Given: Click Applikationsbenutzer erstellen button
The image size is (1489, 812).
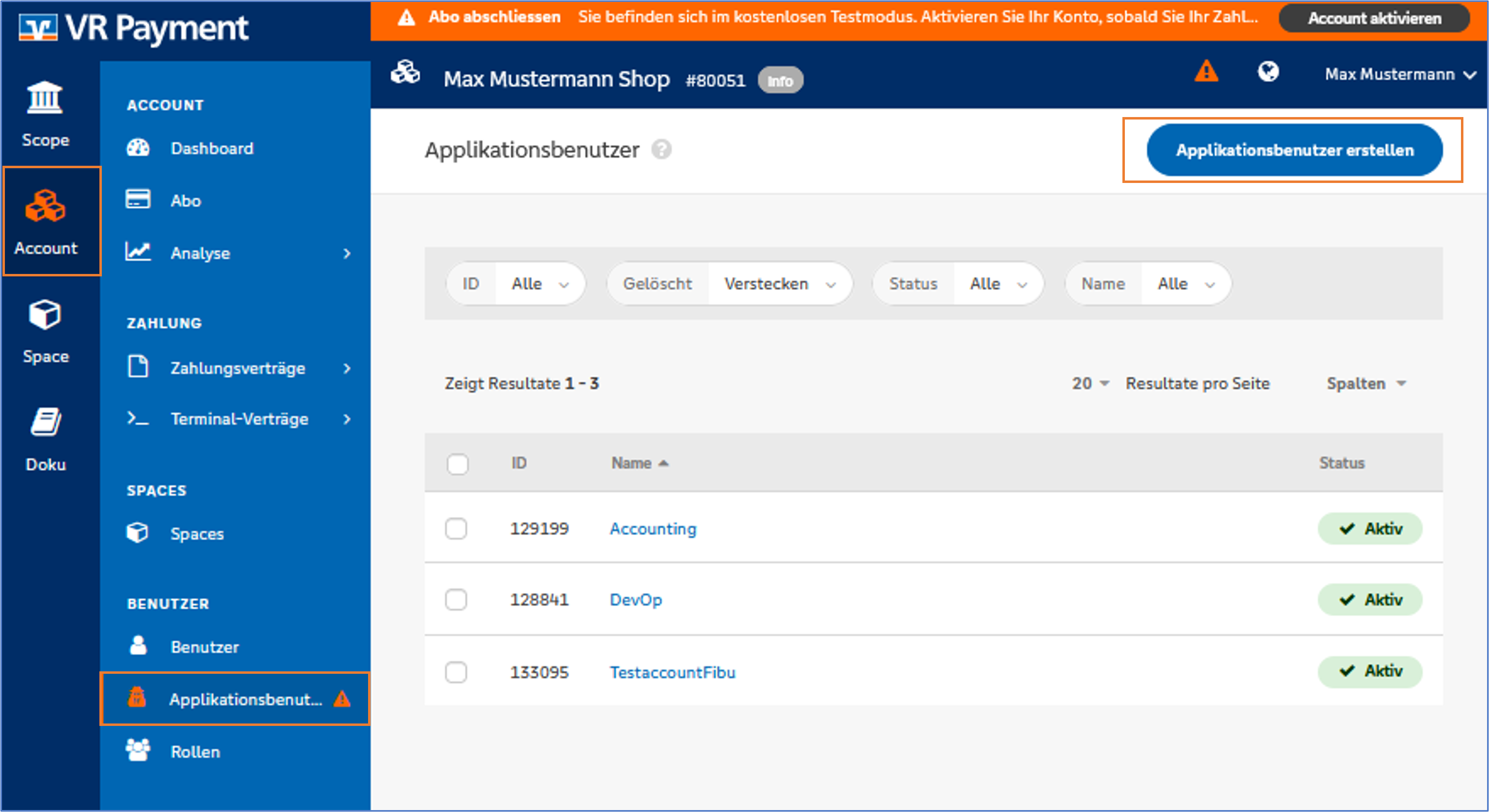Looking at the screenshot, I should [1294, 150].
